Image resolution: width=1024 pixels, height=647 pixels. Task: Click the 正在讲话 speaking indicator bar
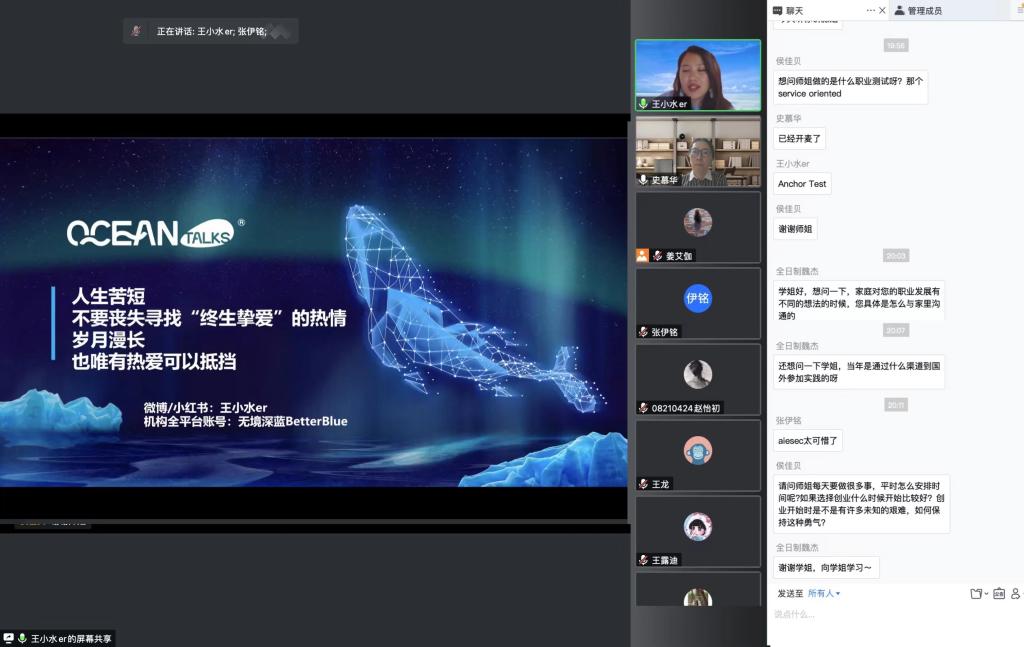211,31
